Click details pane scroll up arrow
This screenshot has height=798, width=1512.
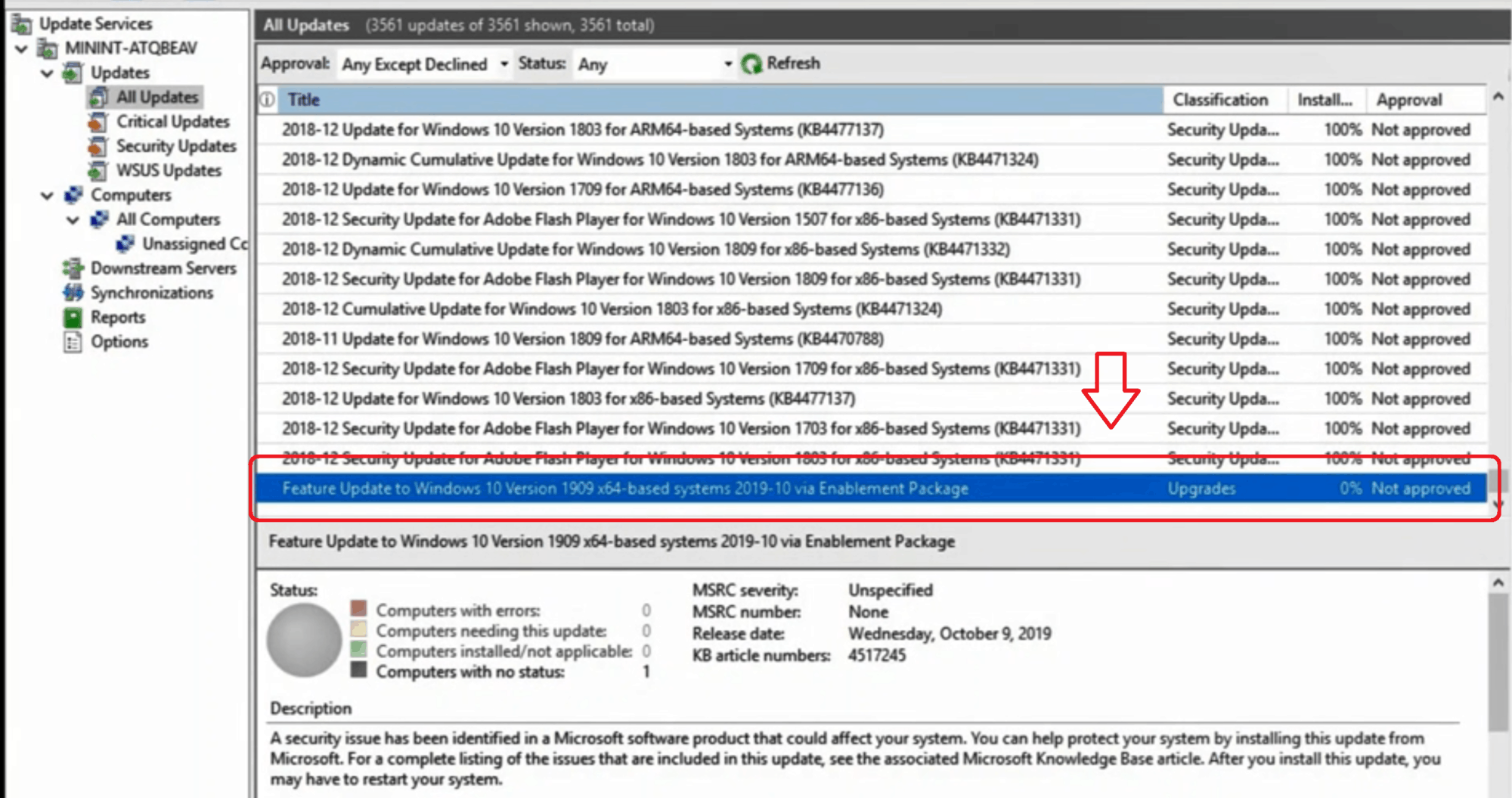click(x=1498, y=582)
